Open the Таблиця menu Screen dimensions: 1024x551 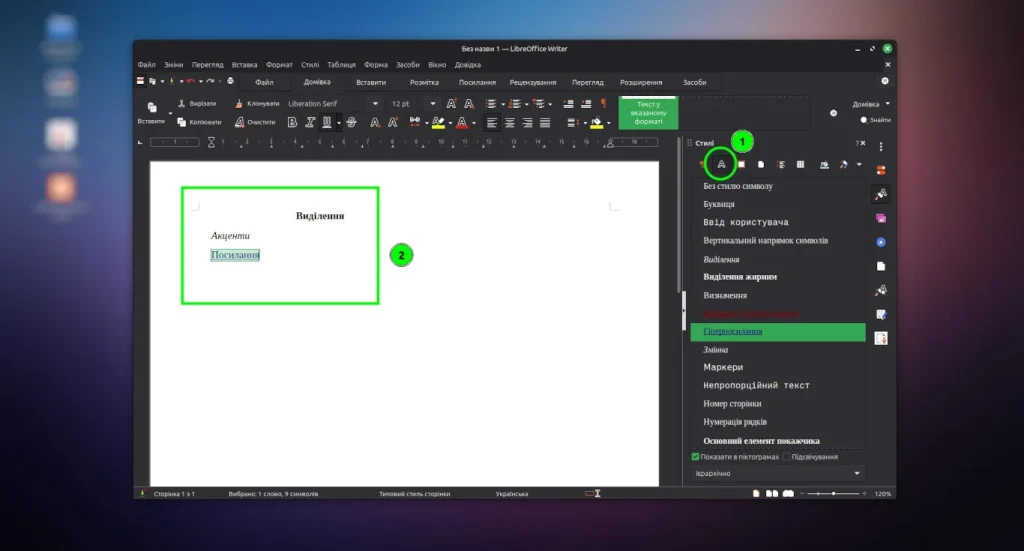coord(341,65)
